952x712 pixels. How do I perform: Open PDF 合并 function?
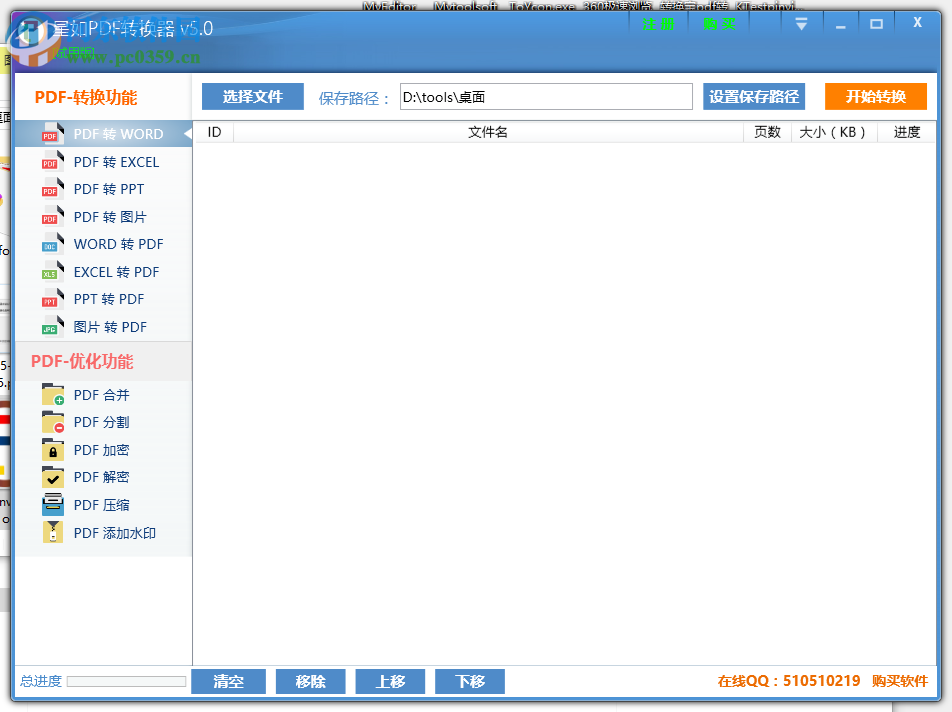point(103,395)
